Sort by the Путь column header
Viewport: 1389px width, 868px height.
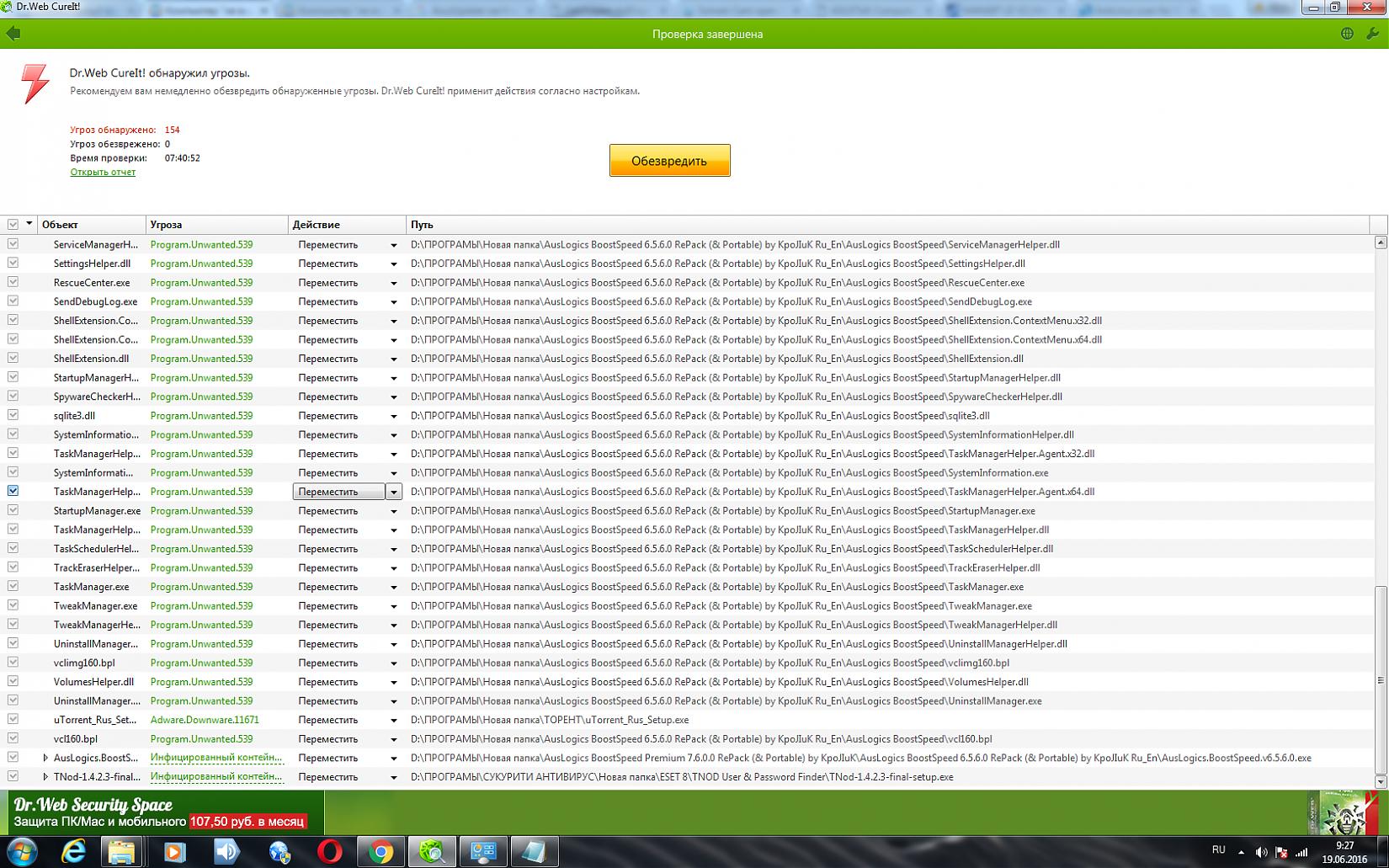point(887,225)
